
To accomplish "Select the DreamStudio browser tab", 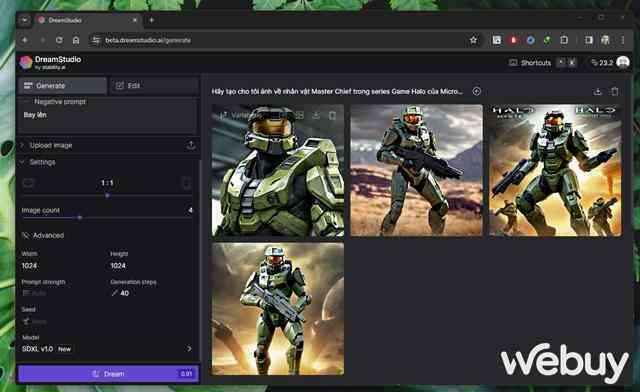I will click(x=88, y=20).
